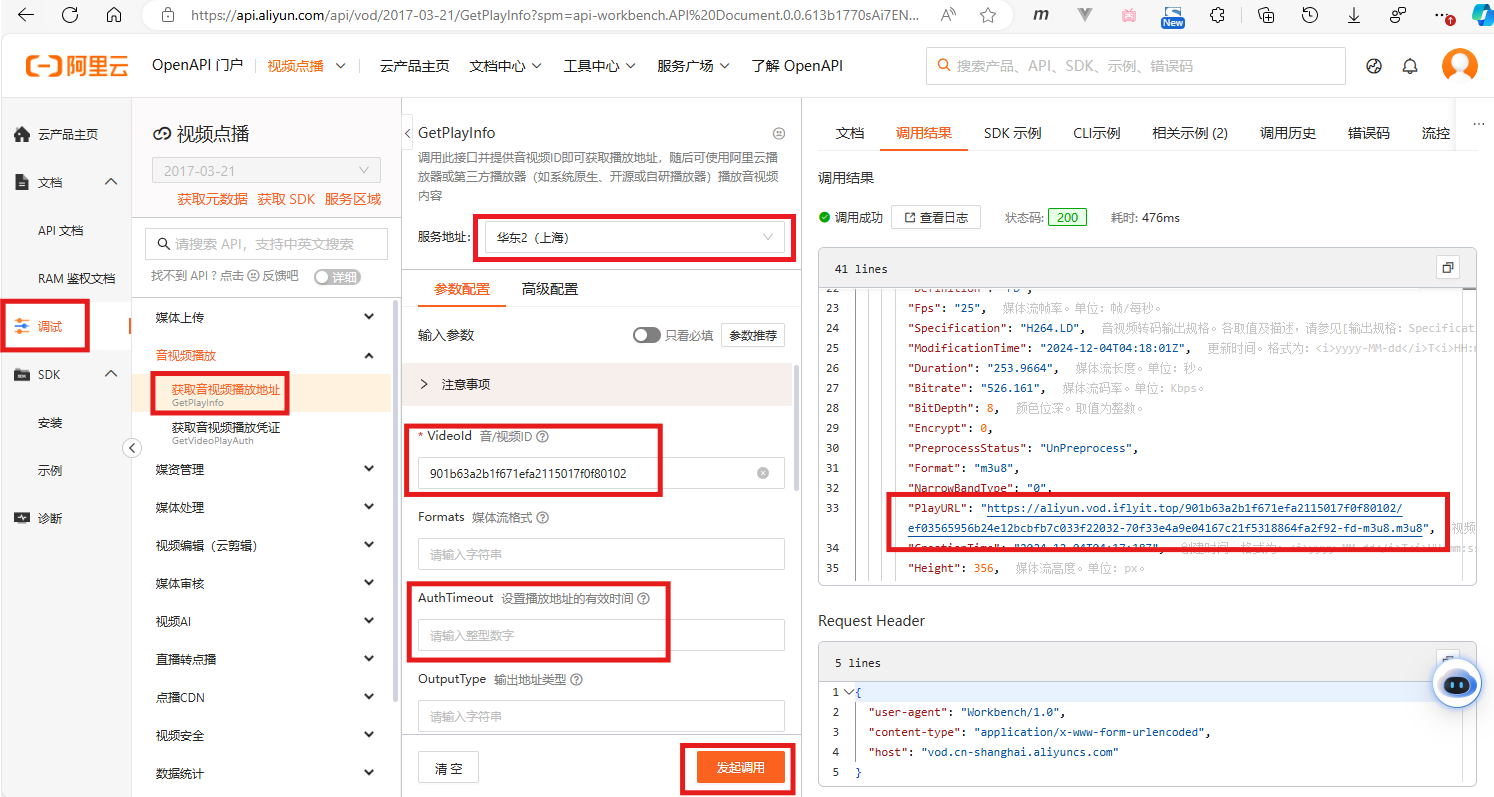Viewport: 1494px width, 797px height.
Task: Copy the result code with copy icon
Action: point(1447,267)
